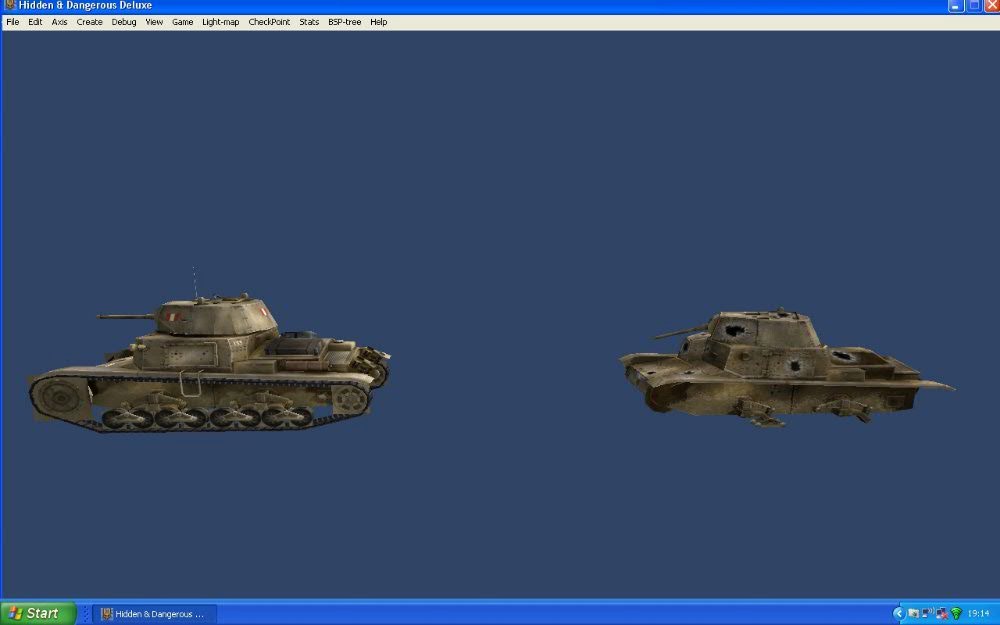
Task: Expand hidden system tray icons arrow
Action: pos(899,614)
